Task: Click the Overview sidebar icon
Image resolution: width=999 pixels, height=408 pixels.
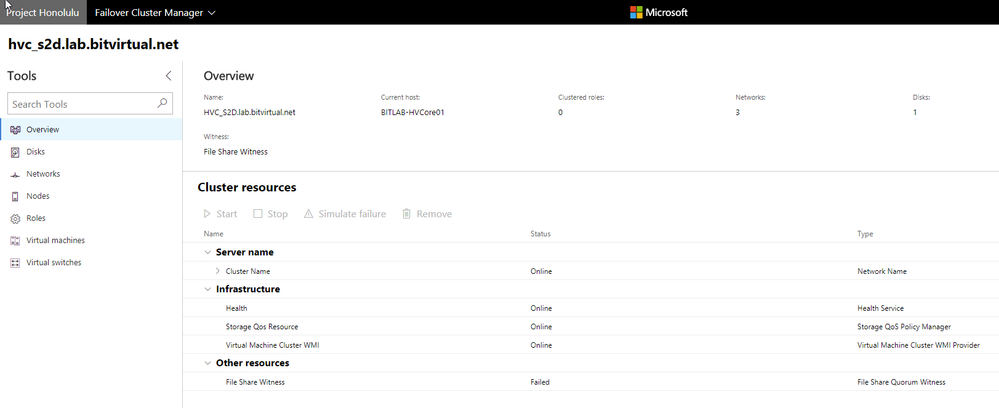Action: click(16, 129)
